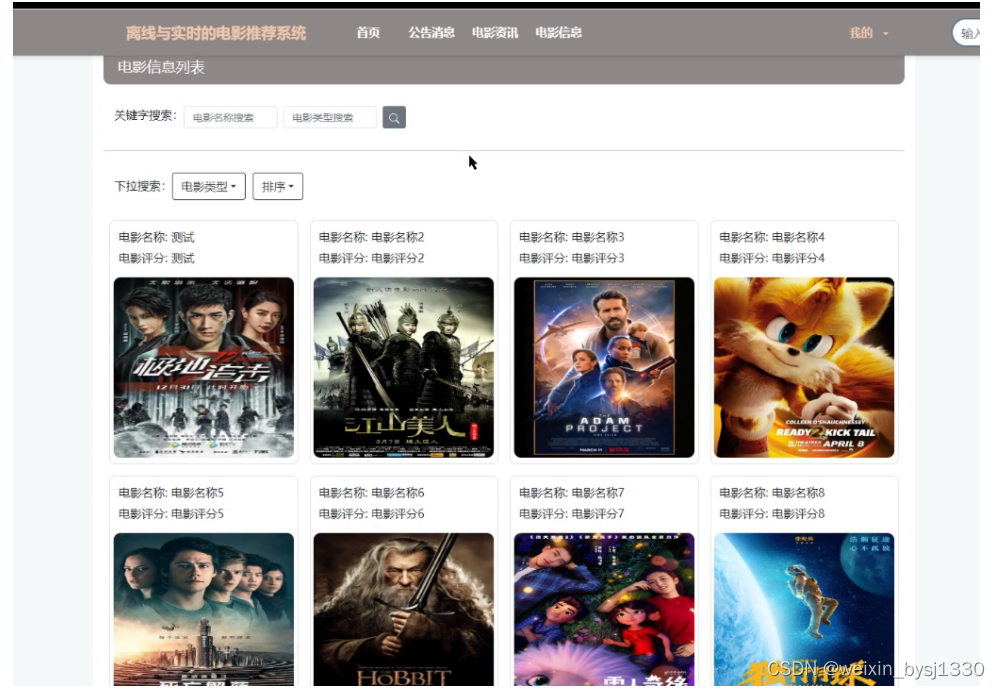Click the text 电影名称: 电影名称4
1000x689 pixels.
pyautogui.click(x=772, y=237)
